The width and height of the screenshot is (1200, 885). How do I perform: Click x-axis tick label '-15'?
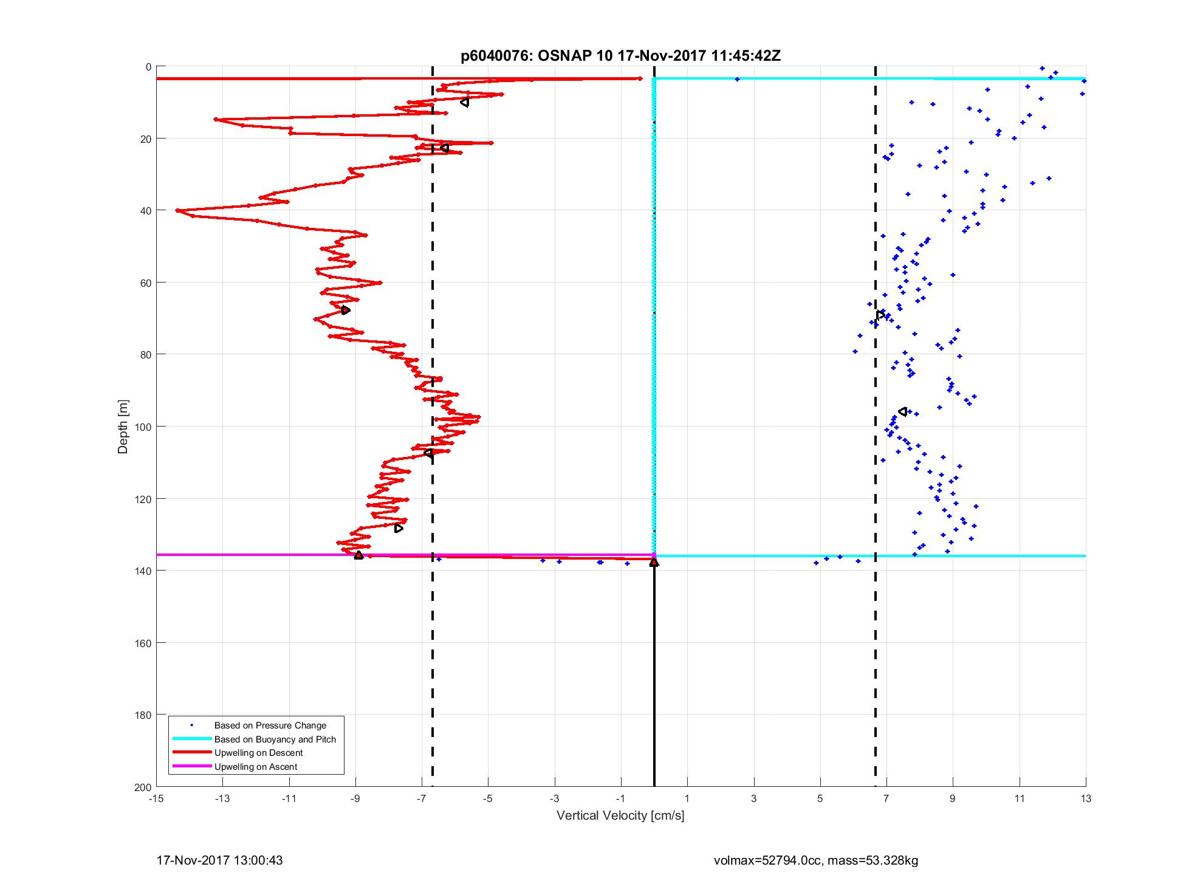coord(156,798)
